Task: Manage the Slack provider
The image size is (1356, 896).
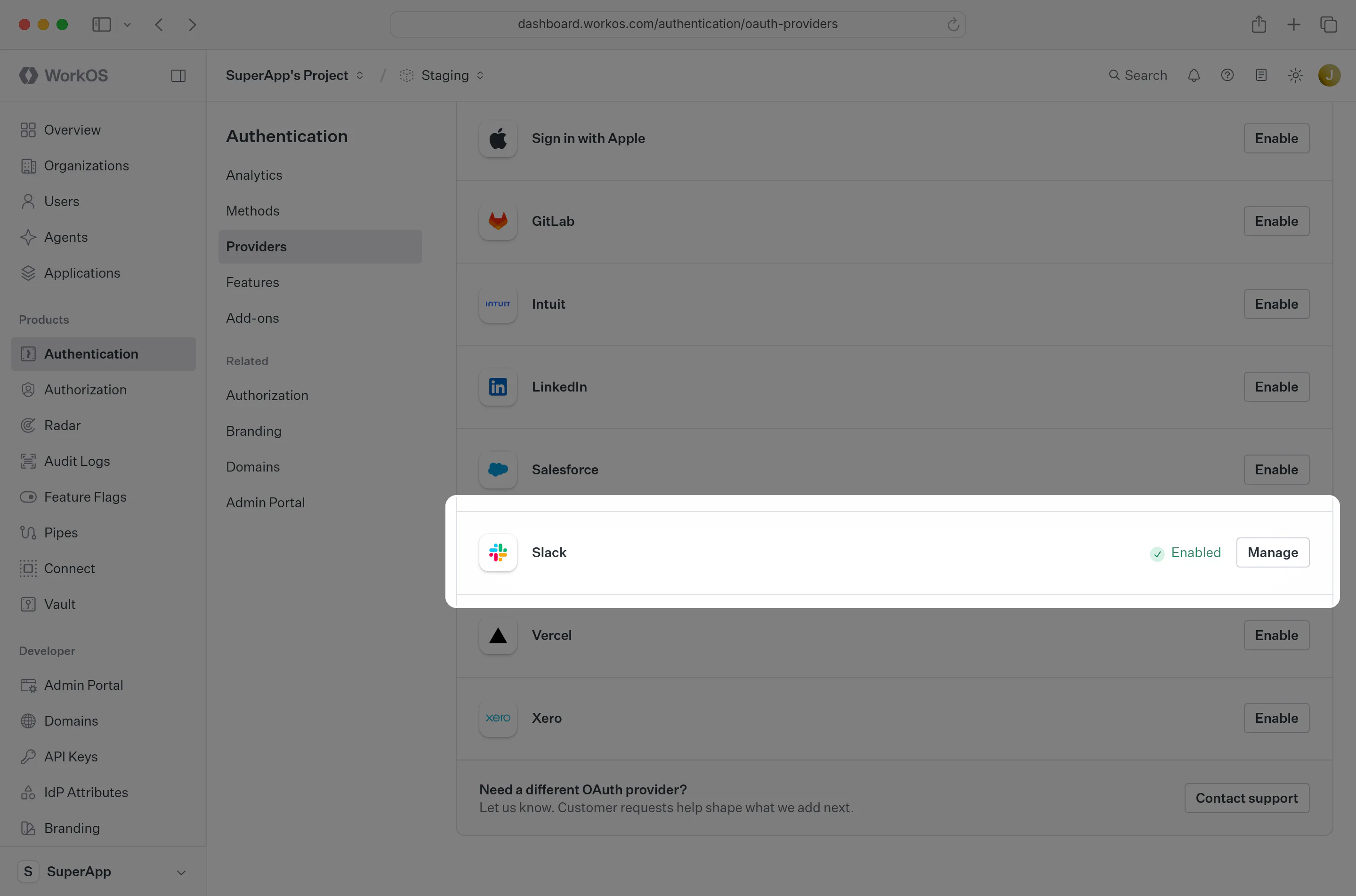Action: 1273,552
